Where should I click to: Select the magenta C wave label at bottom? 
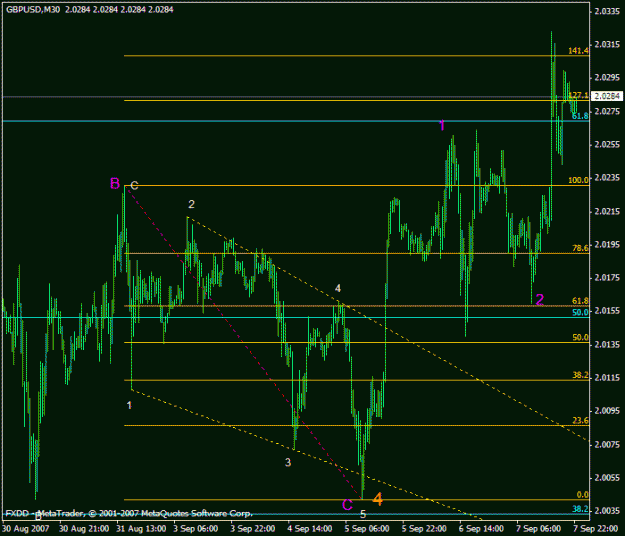(347, 505)
